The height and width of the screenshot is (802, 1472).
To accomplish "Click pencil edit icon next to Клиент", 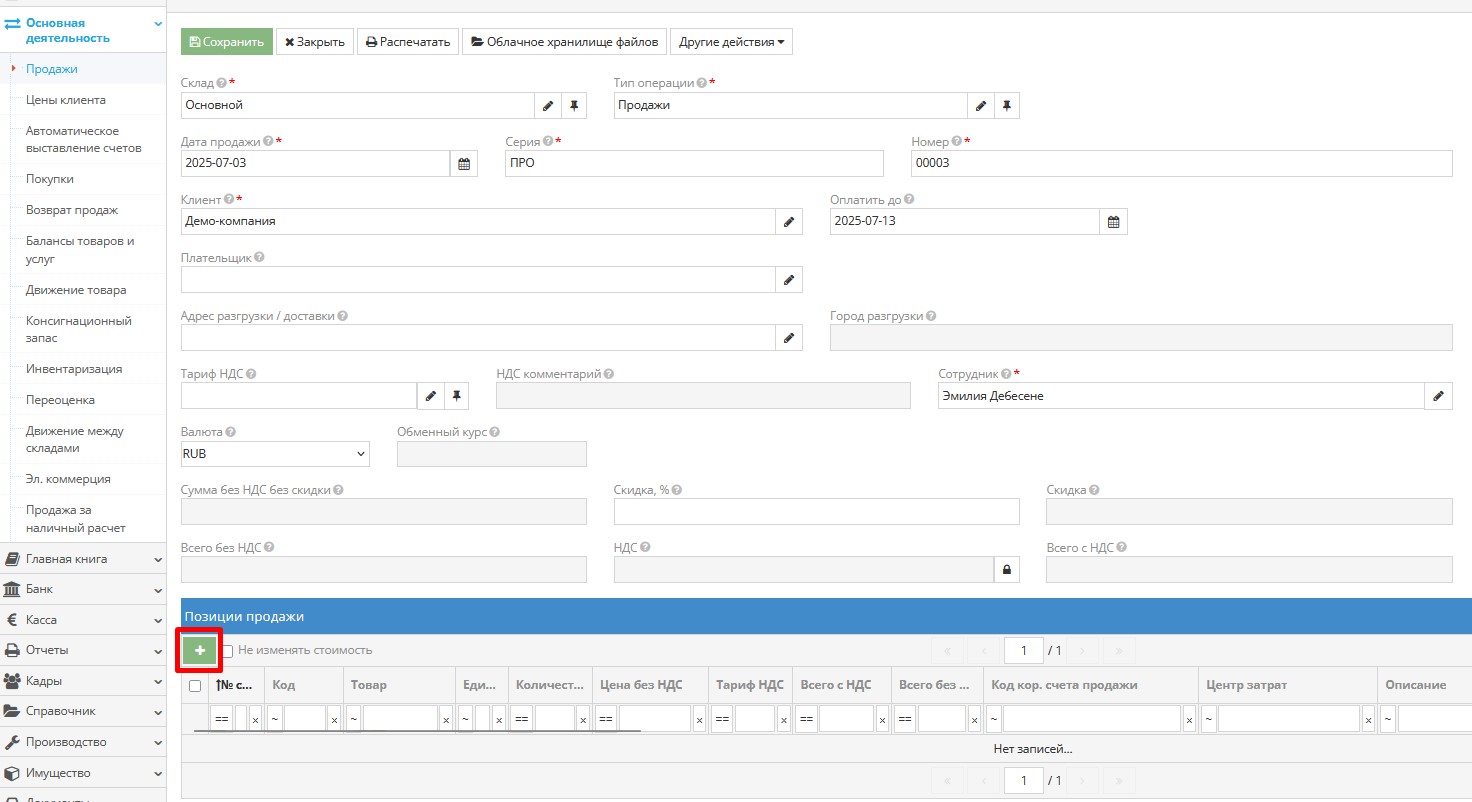I will point(789,221).
